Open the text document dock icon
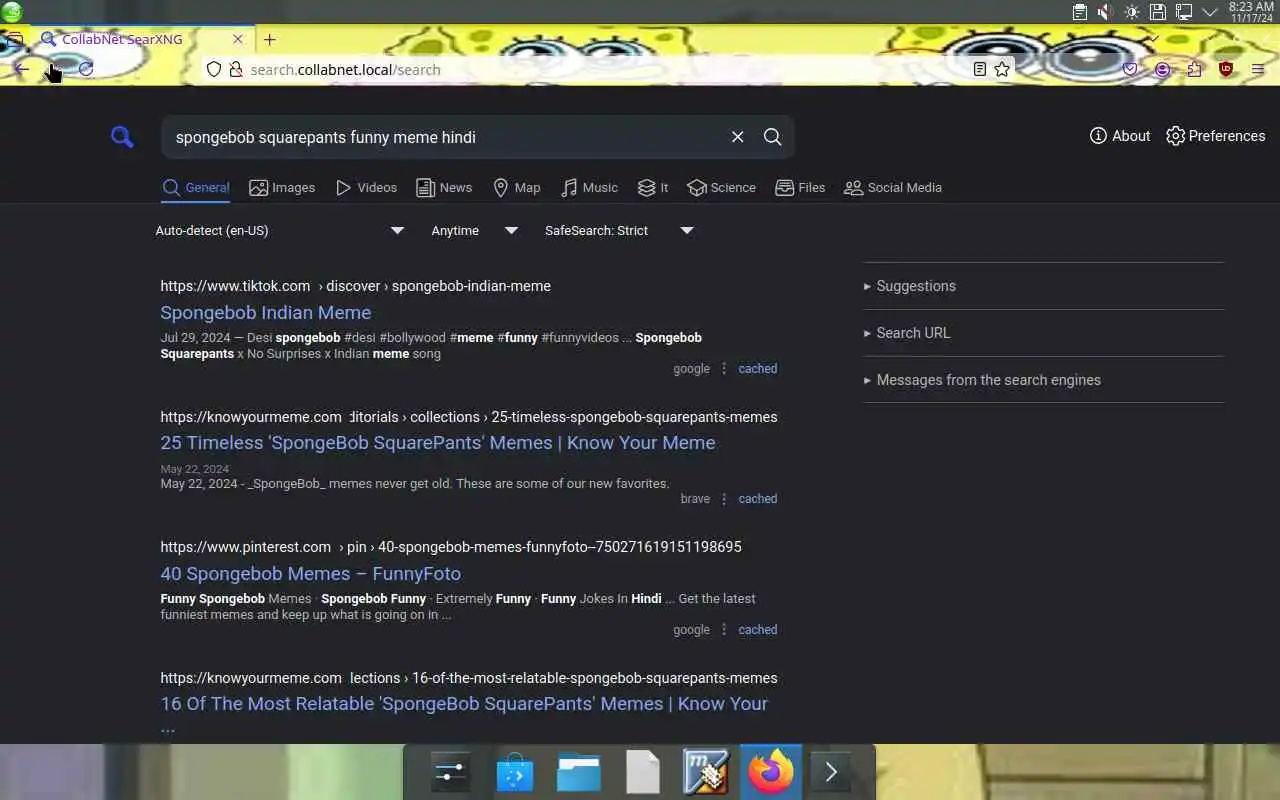 (x=643, y=772)
